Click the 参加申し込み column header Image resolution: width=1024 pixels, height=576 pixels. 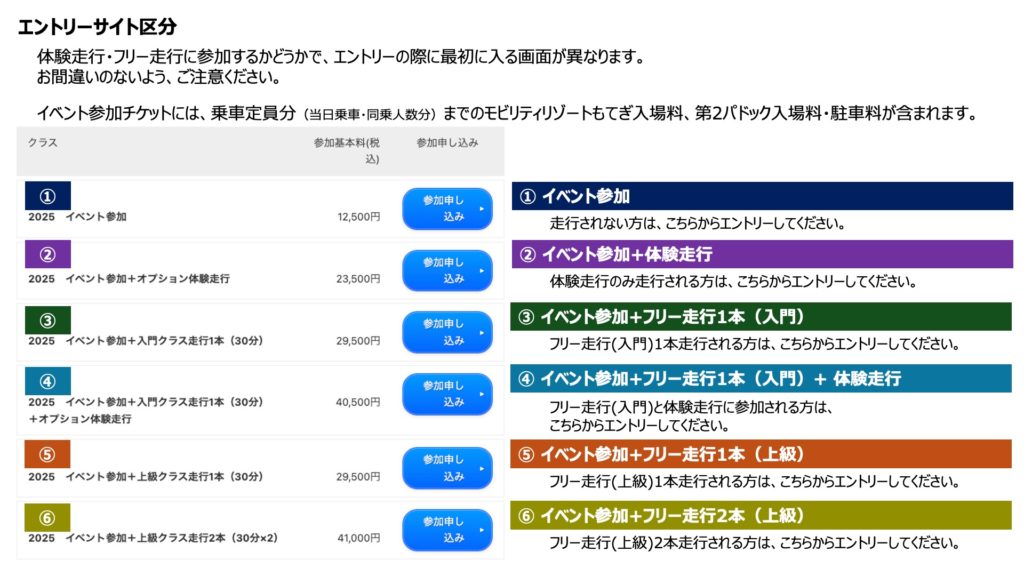[447, 143]
